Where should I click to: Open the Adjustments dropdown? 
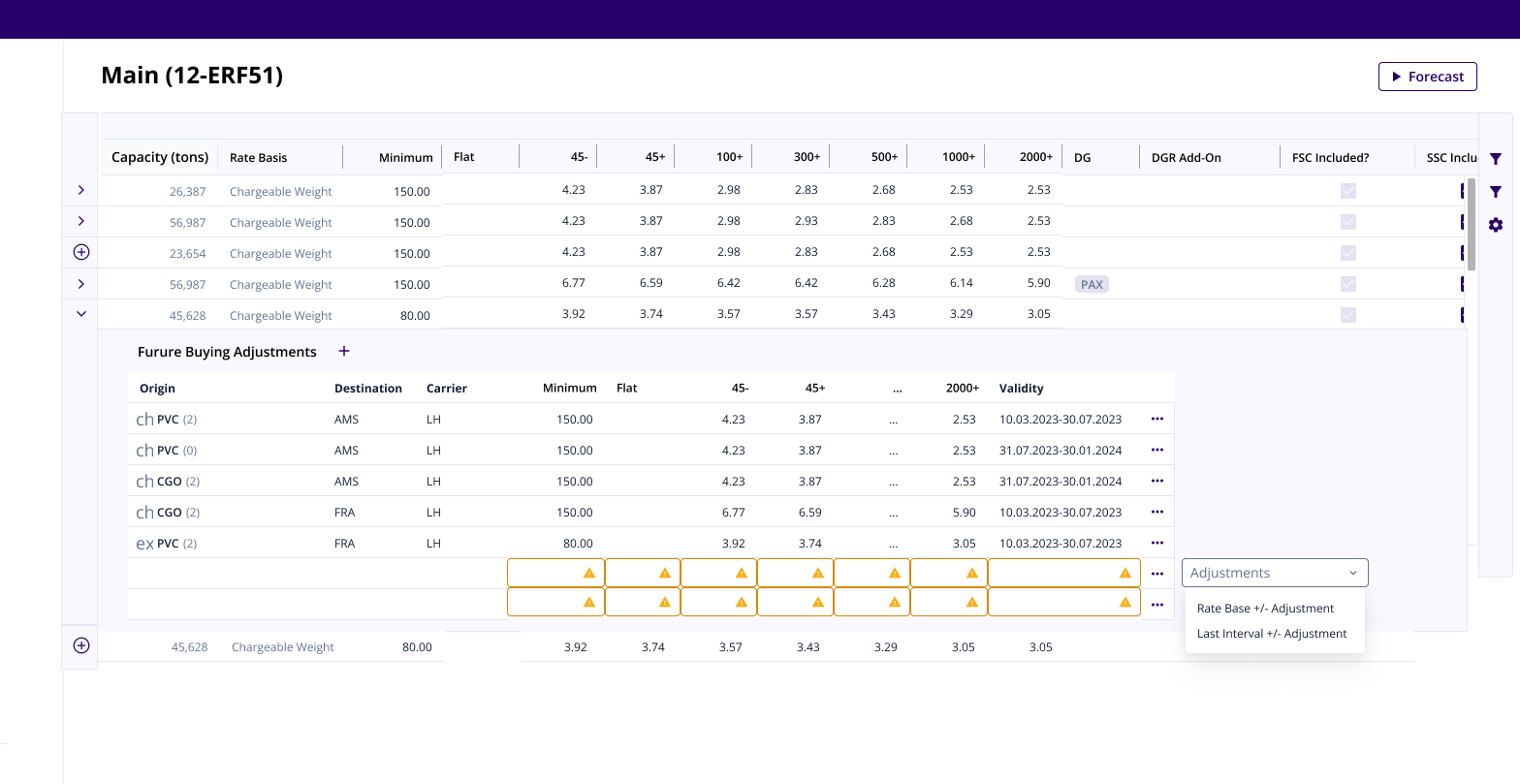click(1275, 573)
